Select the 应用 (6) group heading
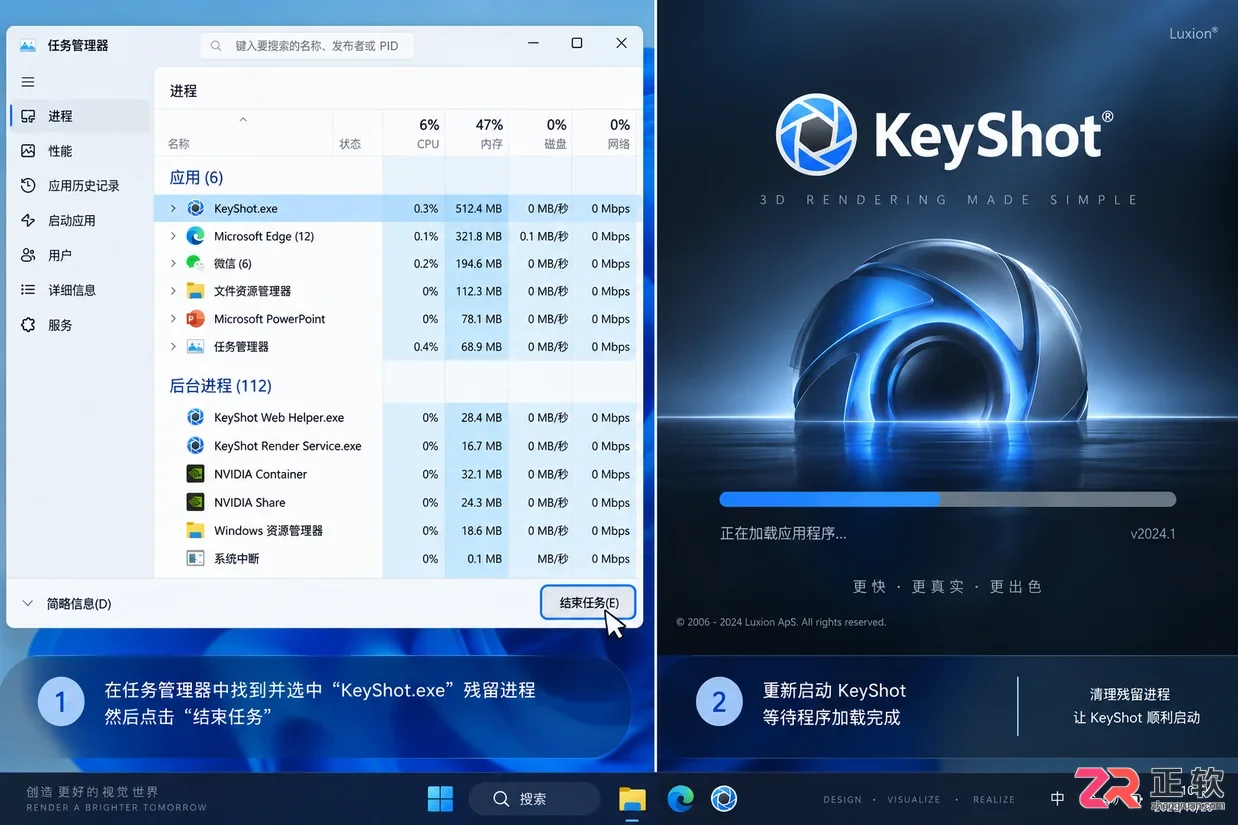Viewport: 1238px width, 825px height. point(196,178)
